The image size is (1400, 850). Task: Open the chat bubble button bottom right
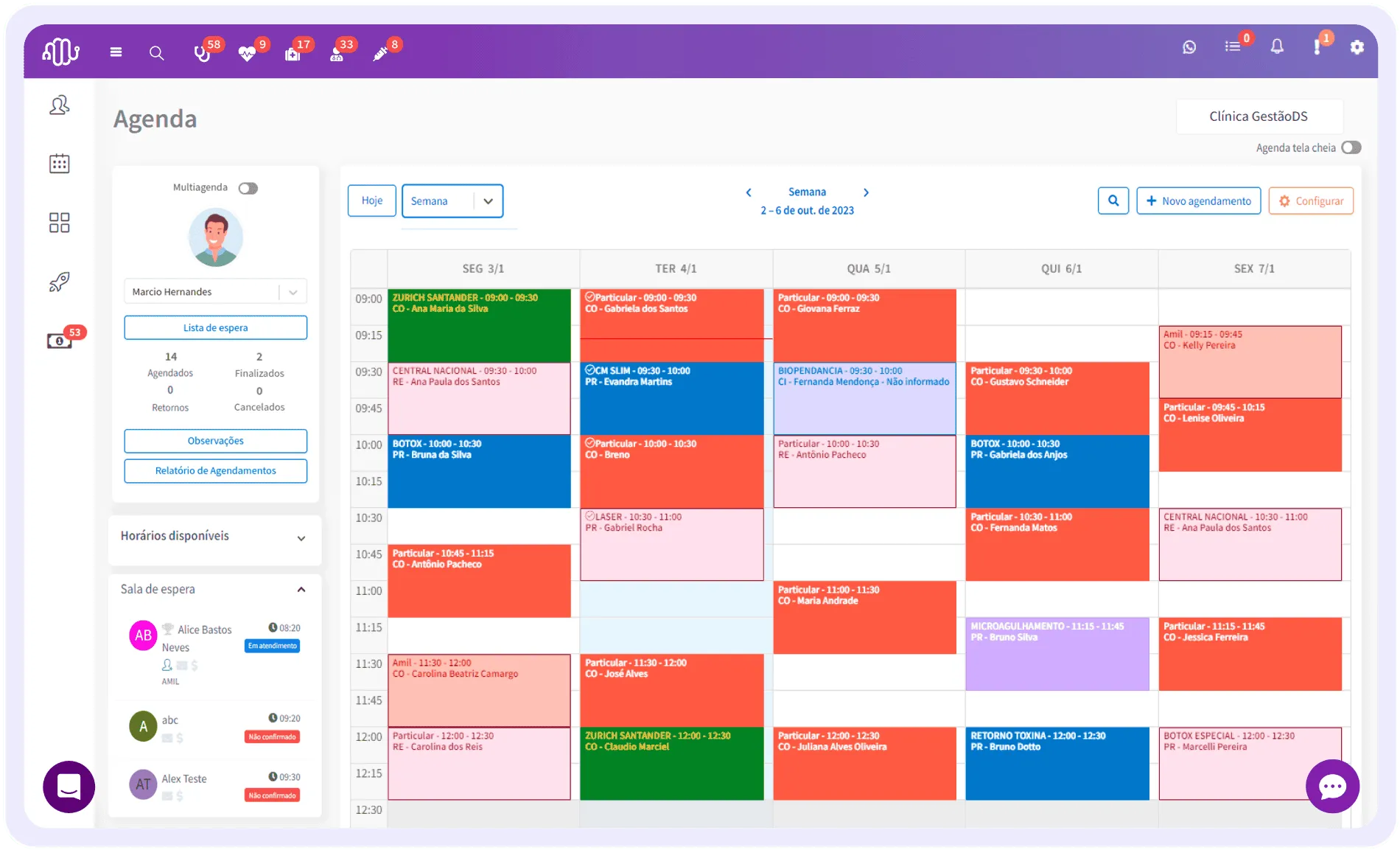point(1332,787)
